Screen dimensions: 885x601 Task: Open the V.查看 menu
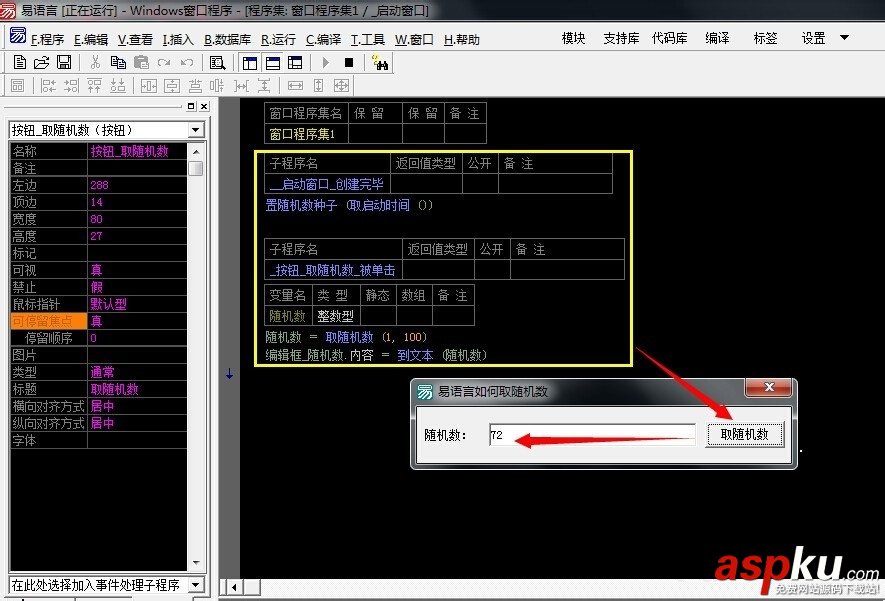(x=135, y=40)
